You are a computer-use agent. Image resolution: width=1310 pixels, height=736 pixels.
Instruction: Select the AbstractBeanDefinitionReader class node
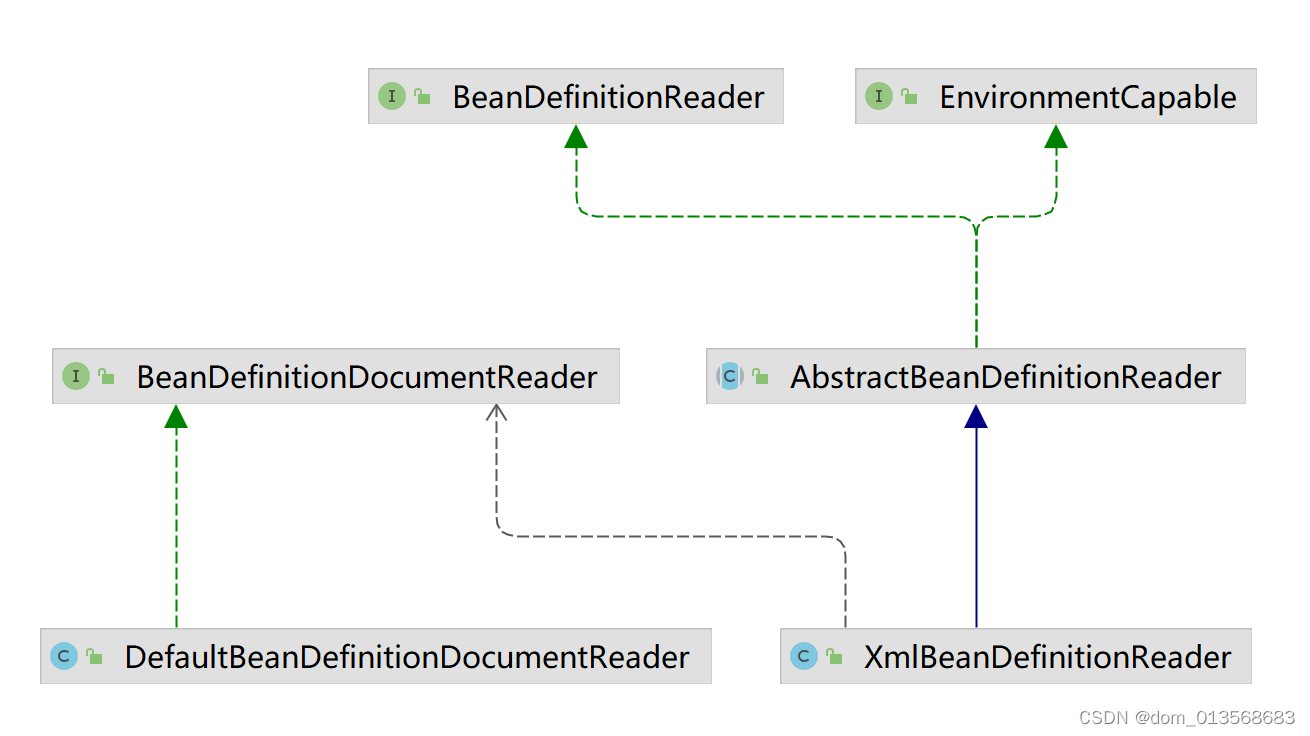[975, 376]
